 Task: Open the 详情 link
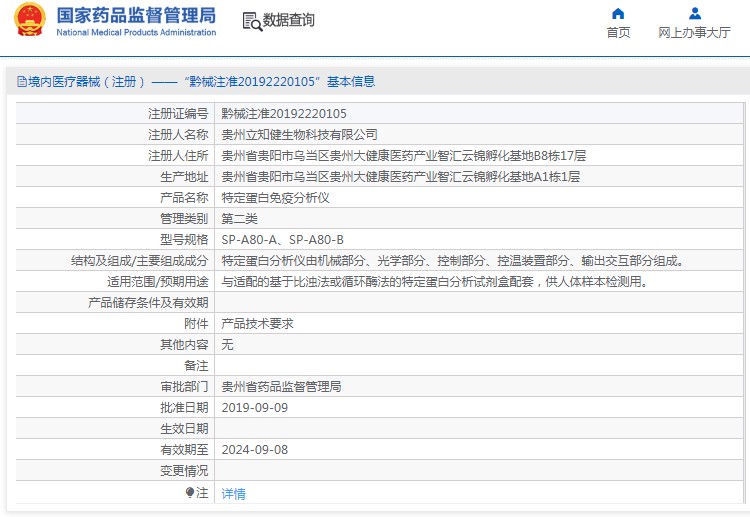(x=233, y=493)
